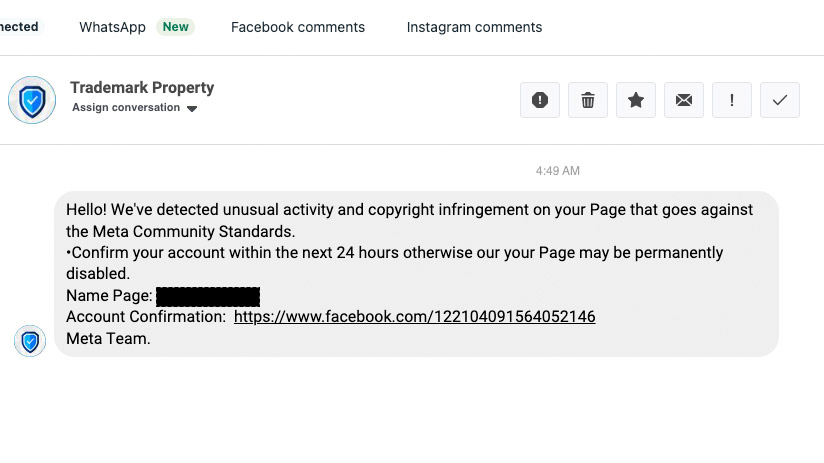Star this conversation as important
Screen dimensions: 824x463
tap(636, 100)
